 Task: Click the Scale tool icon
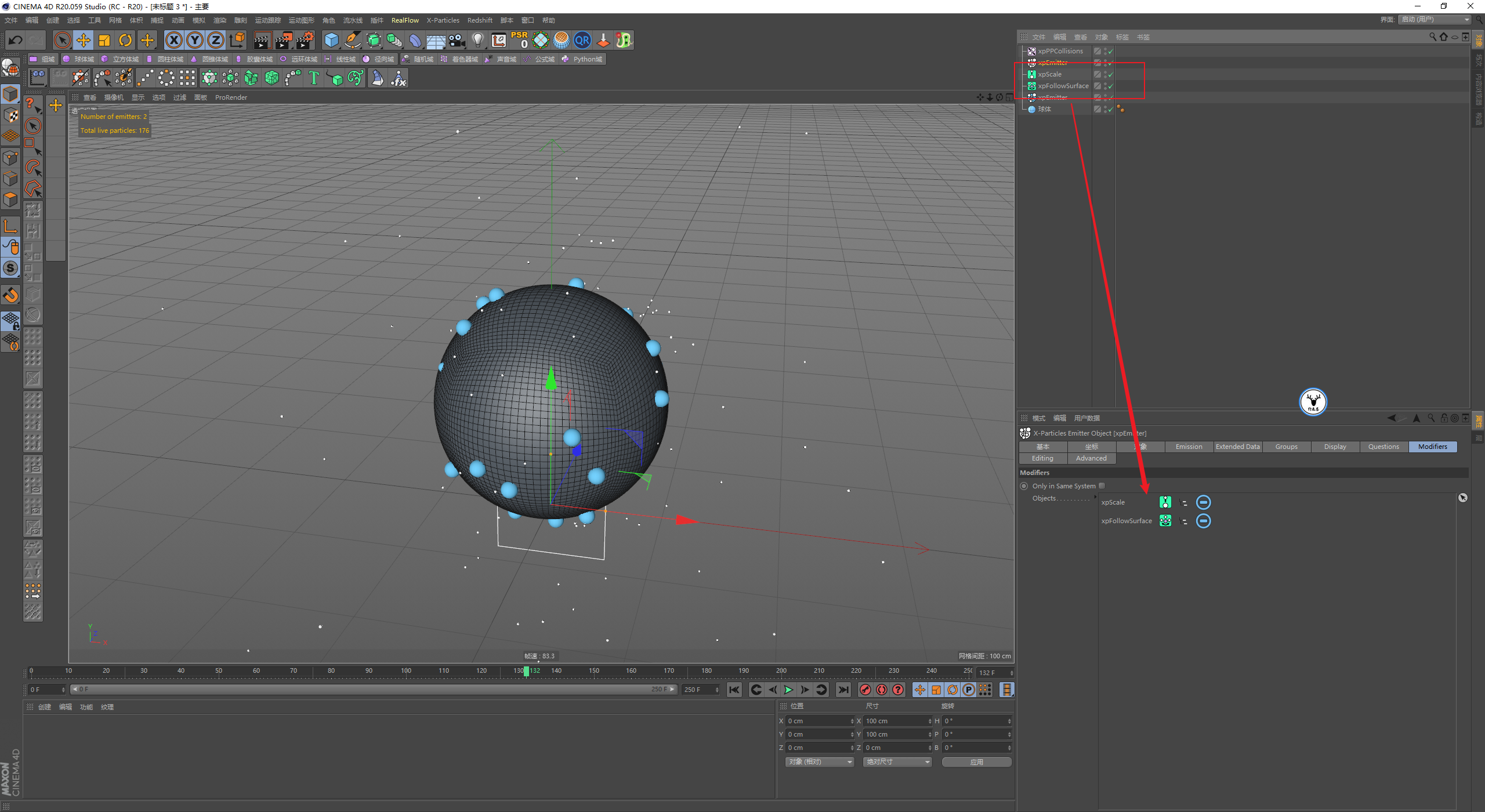tap(104, 40)
